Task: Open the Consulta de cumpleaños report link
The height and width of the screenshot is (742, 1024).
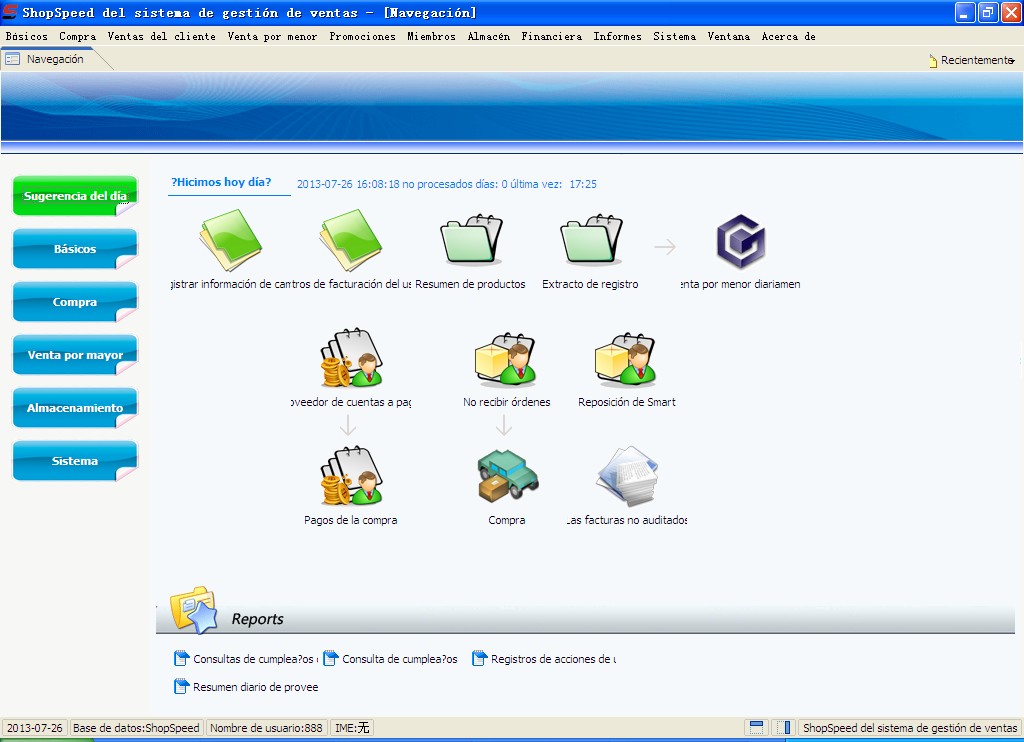Action: (x=400, y=659)
